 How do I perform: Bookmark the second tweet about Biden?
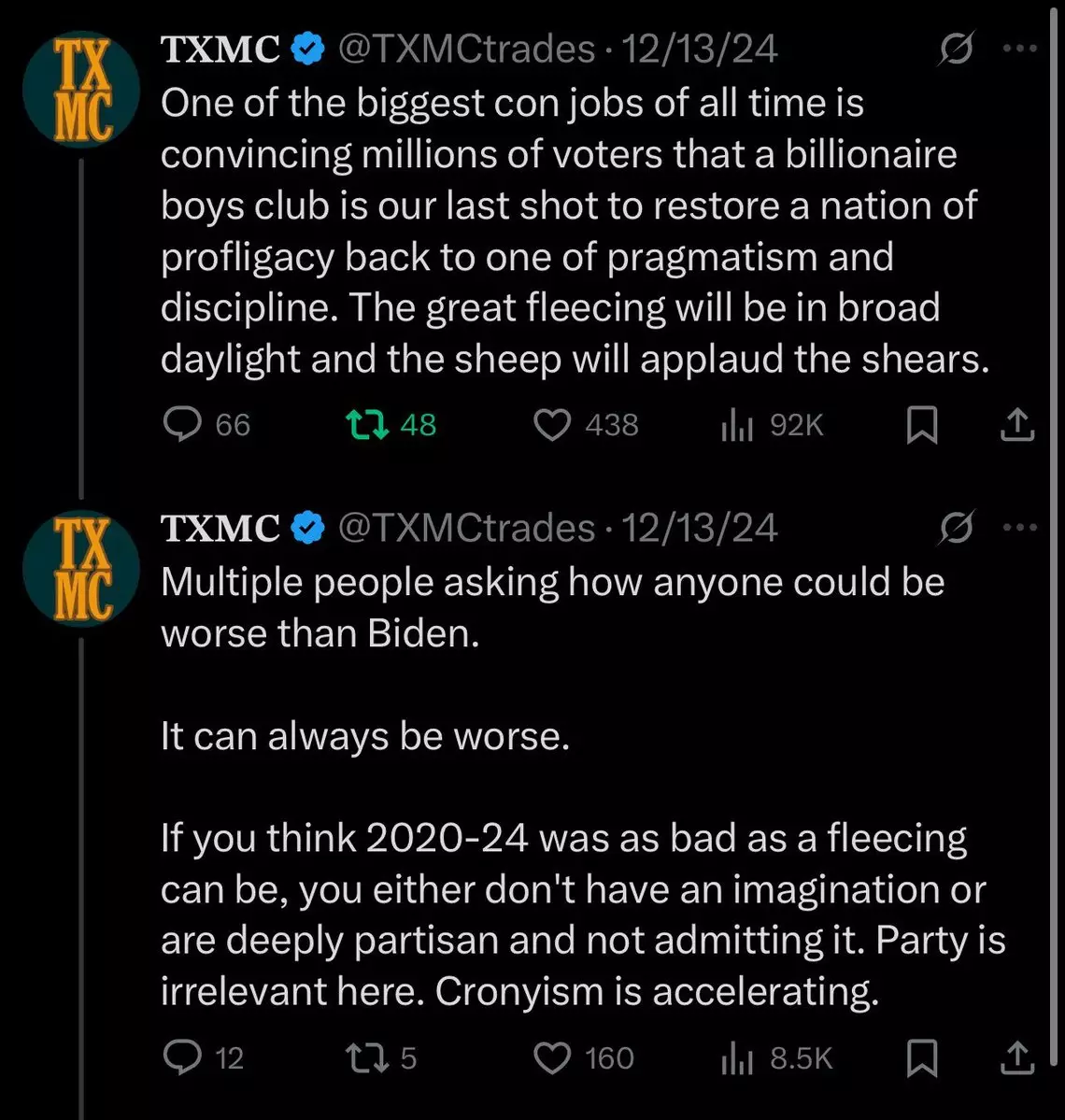pos(922,1057)
